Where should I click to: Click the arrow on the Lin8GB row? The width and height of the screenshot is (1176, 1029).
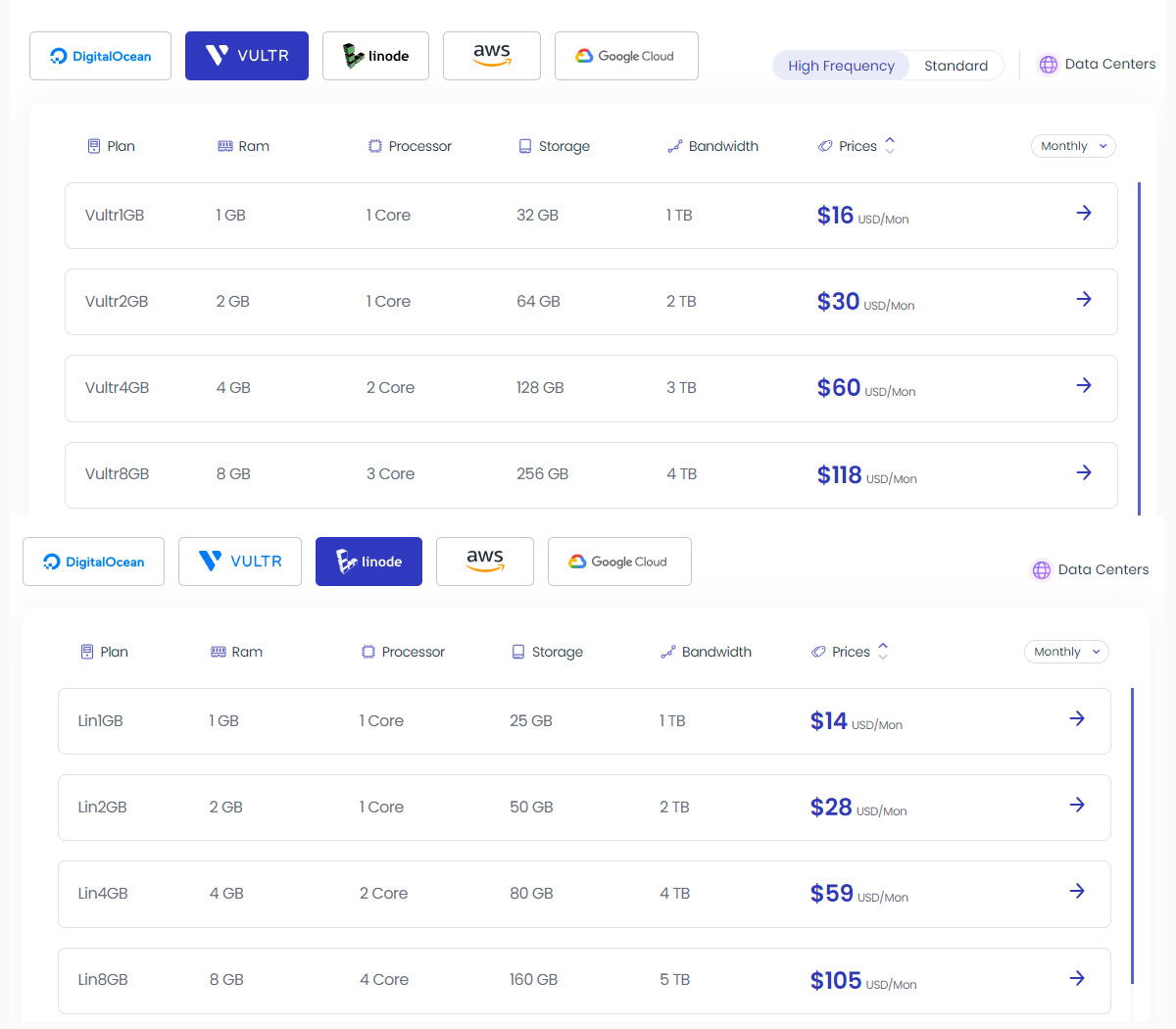1078,977
